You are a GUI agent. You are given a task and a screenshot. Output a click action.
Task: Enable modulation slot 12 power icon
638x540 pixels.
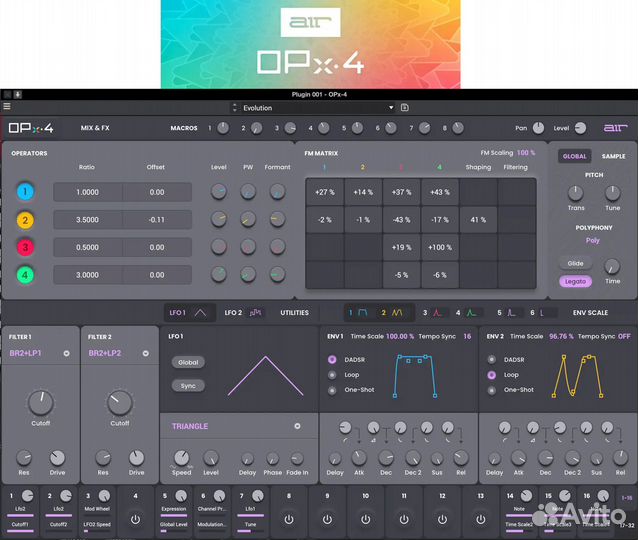click(x=442, y=520)
